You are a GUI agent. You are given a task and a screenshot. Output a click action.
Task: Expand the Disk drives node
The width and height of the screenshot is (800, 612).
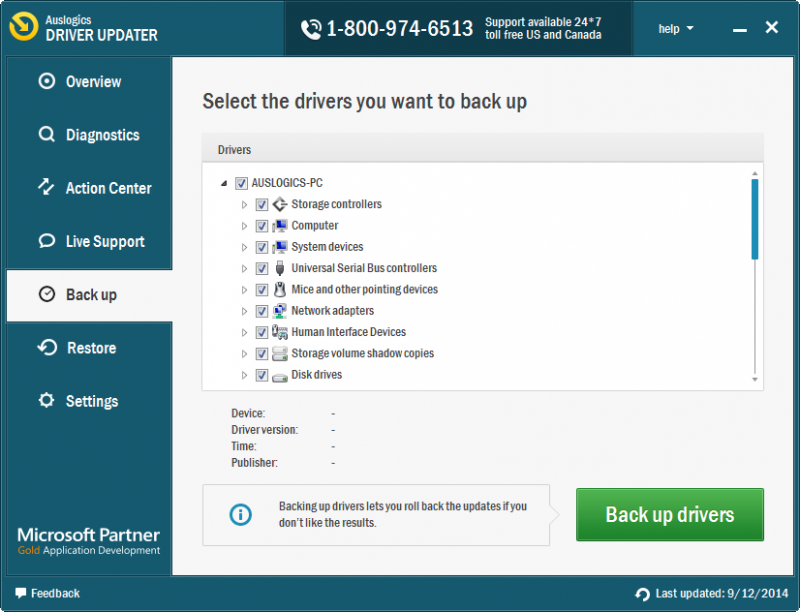[x=244, y=375]
